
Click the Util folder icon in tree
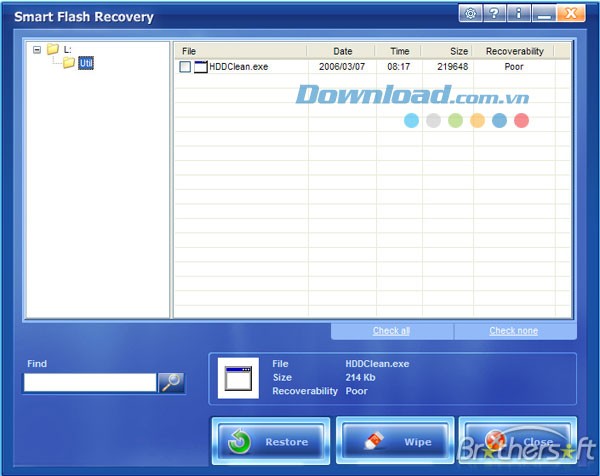(x=69, y=63)
